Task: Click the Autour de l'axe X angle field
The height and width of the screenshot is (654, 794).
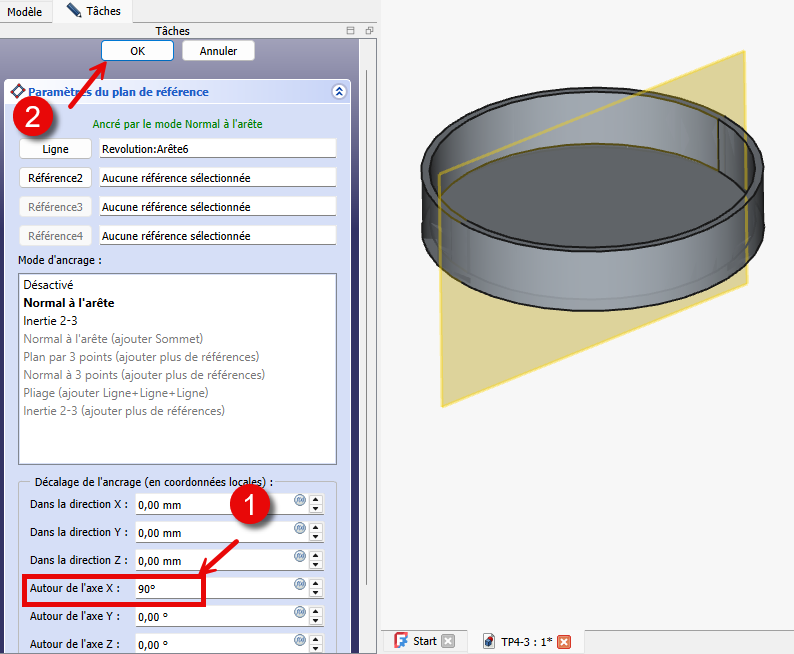Action: 212,589
